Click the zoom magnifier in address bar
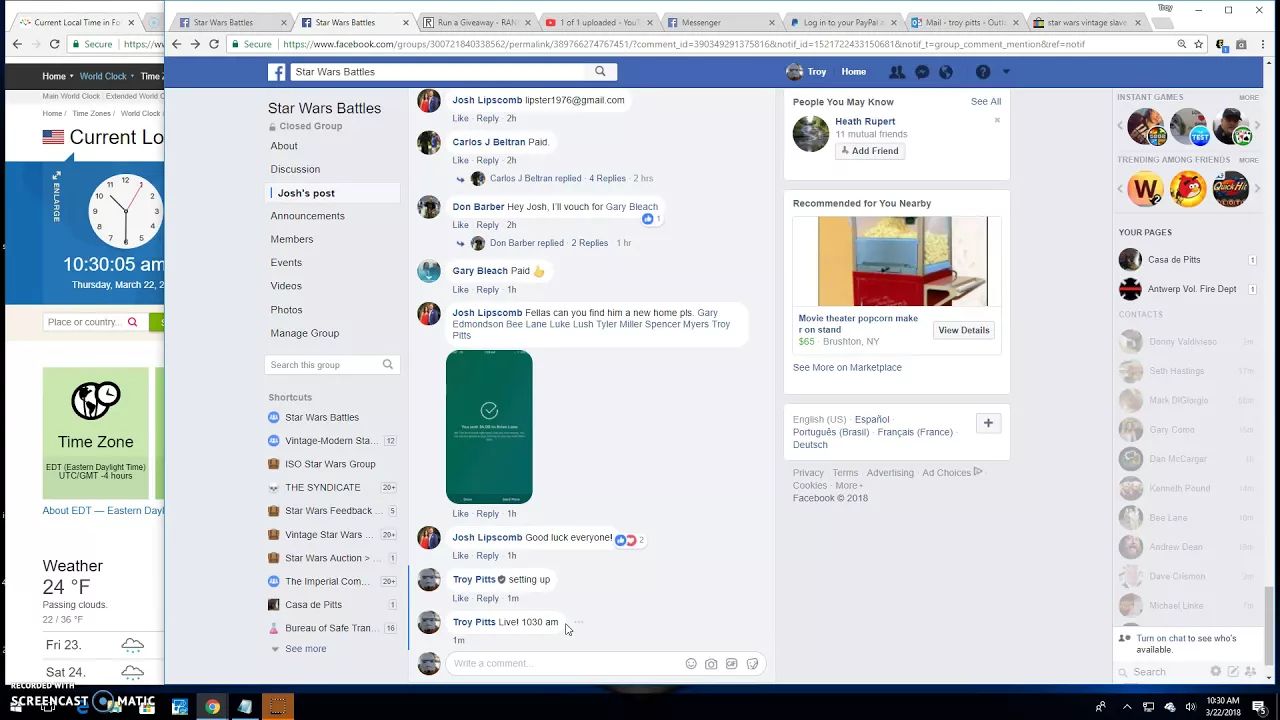The height and width of the screenshot is (720, 1280). pos(1182,44)
